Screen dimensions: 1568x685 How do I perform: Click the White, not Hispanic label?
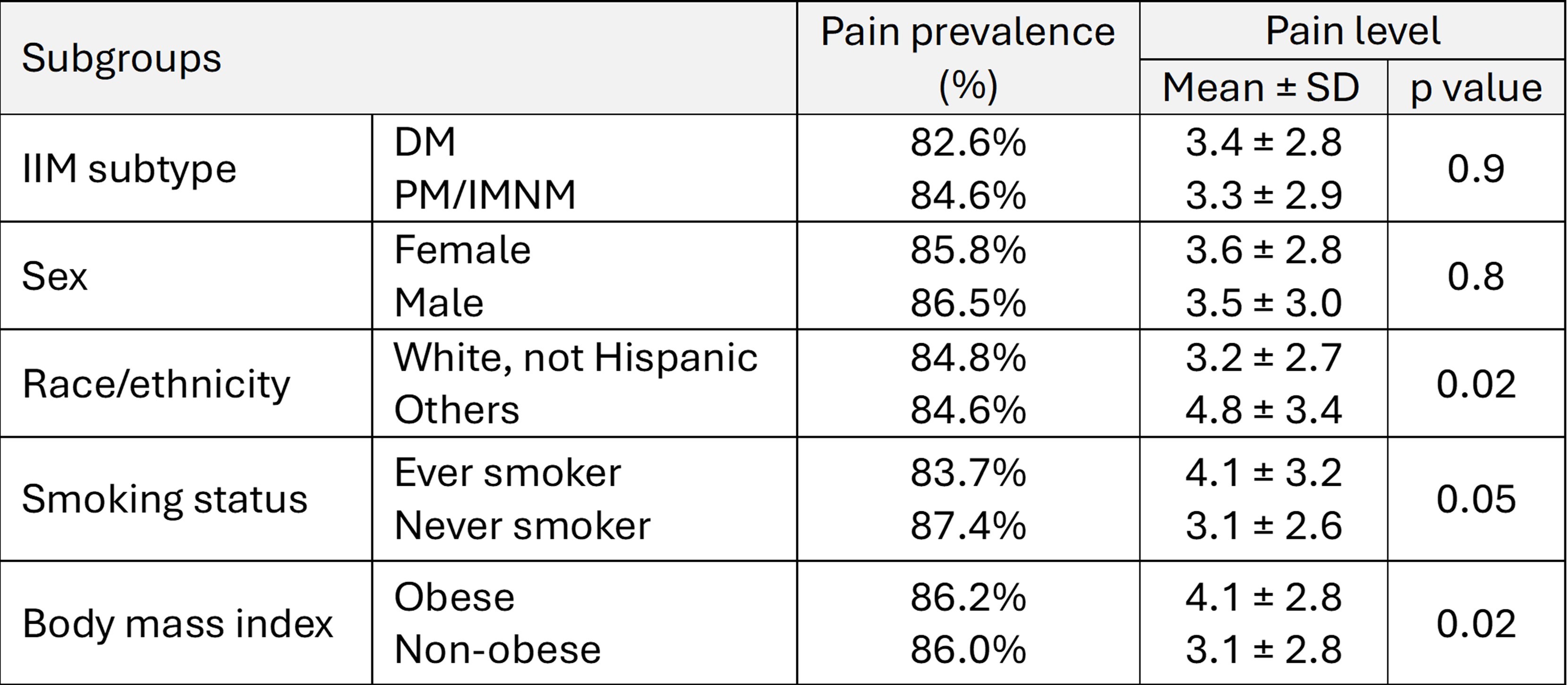point(576,357)
